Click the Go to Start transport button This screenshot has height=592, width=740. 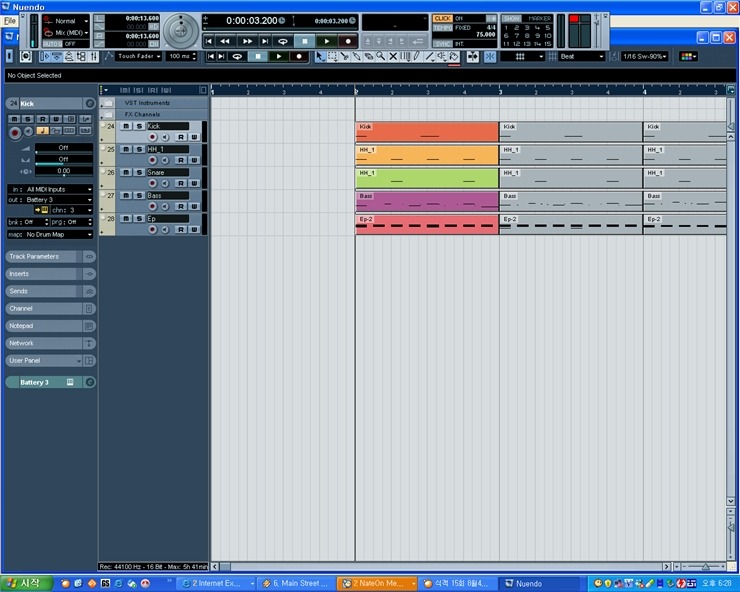click(x=209, y=41)
